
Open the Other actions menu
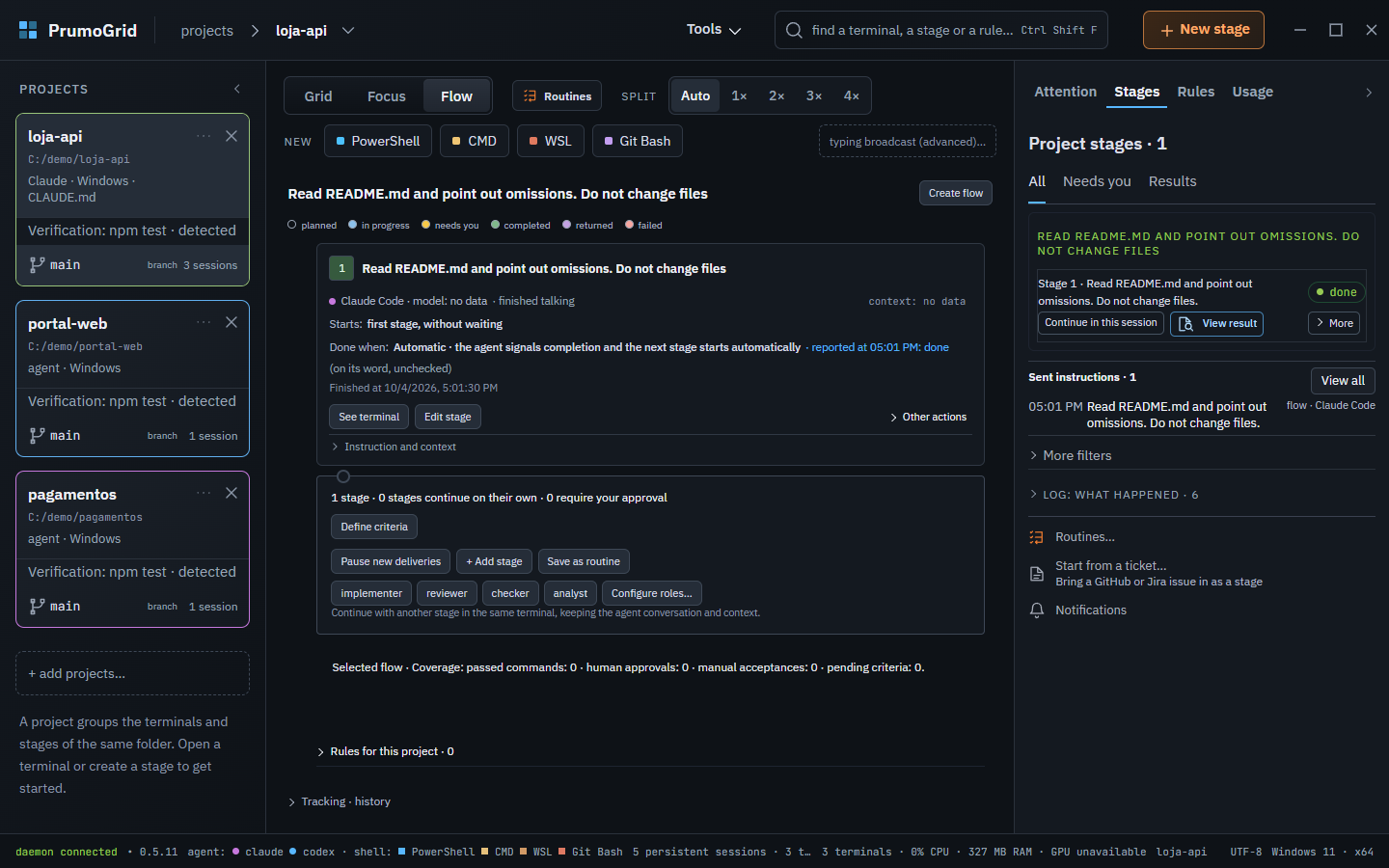coord(928,417)
